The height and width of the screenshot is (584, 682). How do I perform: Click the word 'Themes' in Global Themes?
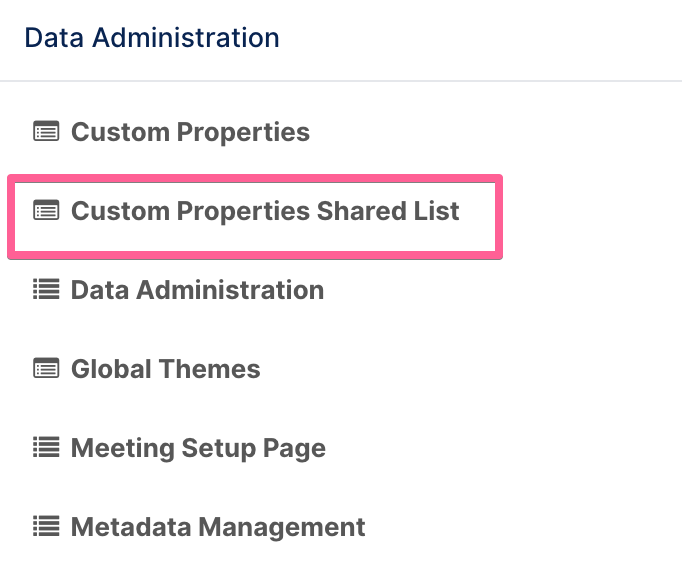210,369
